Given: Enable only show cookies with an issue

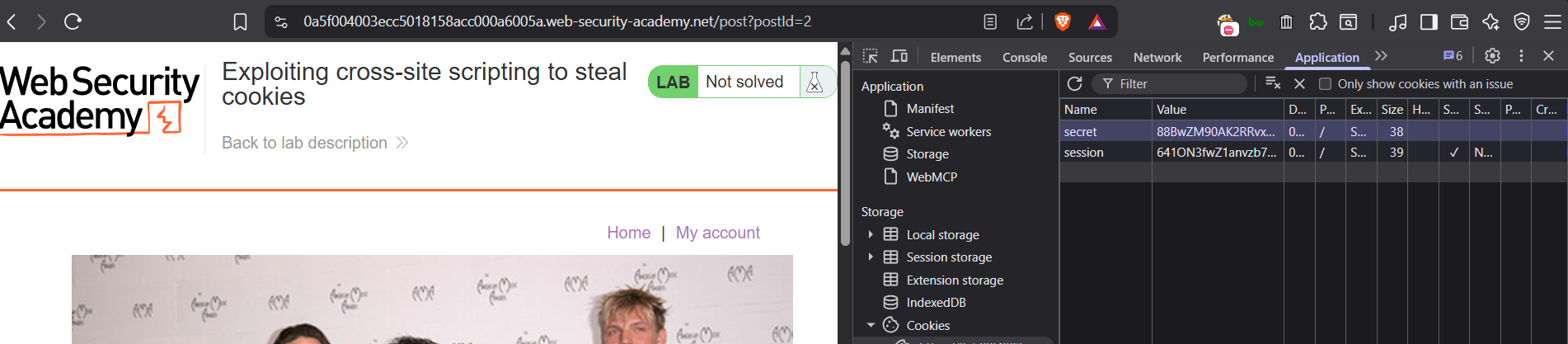Looking at the screenshot, I should [x=1325, y=84].
